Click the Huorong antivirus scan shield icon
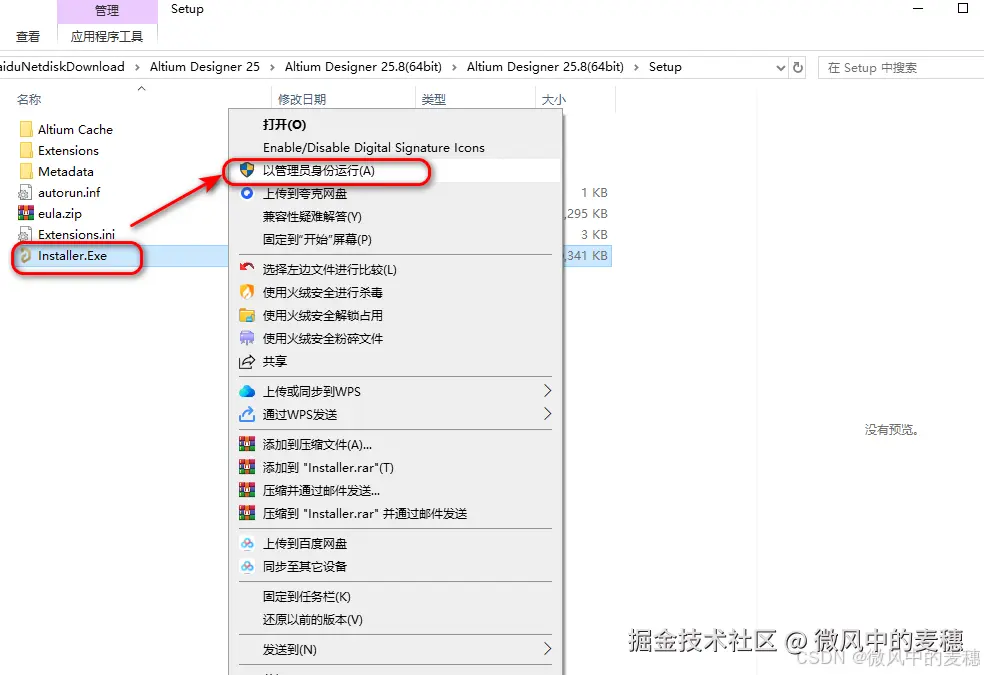This screenshot has width=984, height=675. click(x=247, y=292)
